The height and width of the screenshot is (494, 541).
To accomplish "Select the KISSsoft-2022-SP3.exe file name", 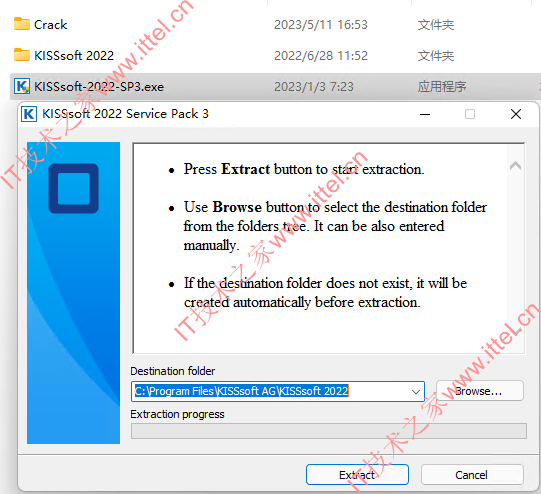I will [99, 86].
